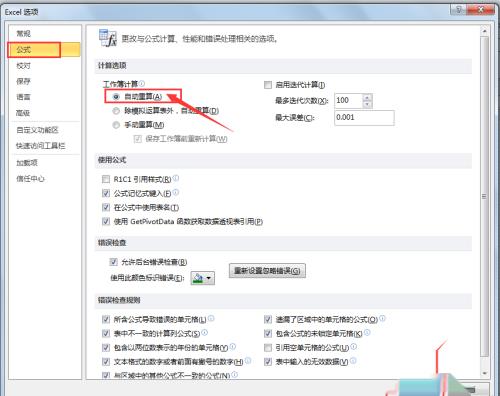The width and height of the screenshot is (500, 396).
Task: Toggle 所含公式导致错误的单元格(L) checkbox
Action: click(106, 319)
